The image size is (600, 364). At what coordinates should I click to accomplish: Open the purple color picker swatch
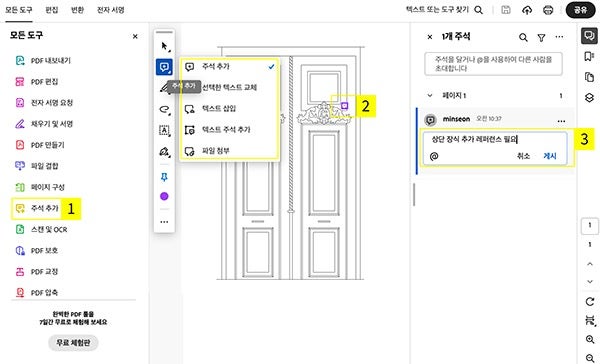[x=164, y=196]
